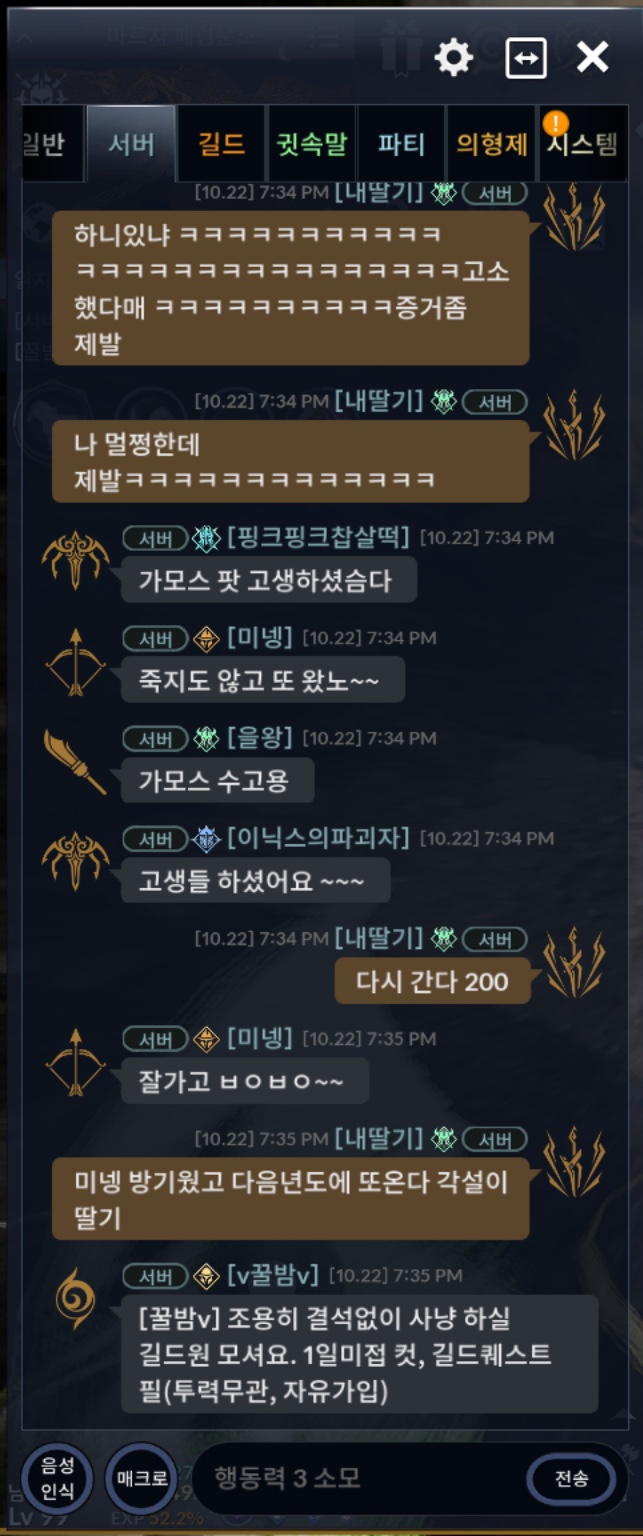This screenshot has width=643, height=1536.
Task: Toggle chat window width arrow icon
Action: [526, 58]
